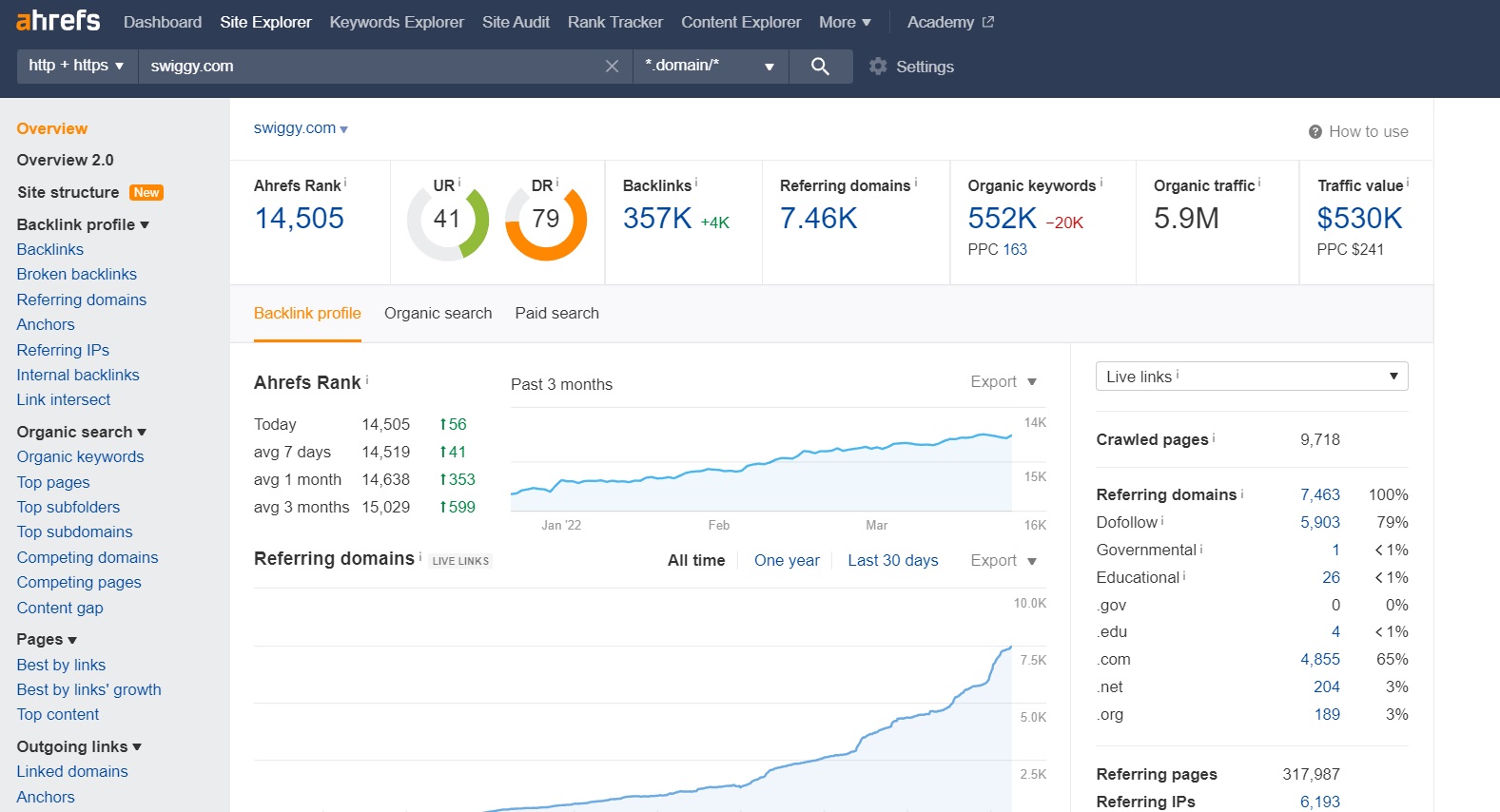
Task: Click the 26 Educational domains count
Action: (x=1331, y=577)
